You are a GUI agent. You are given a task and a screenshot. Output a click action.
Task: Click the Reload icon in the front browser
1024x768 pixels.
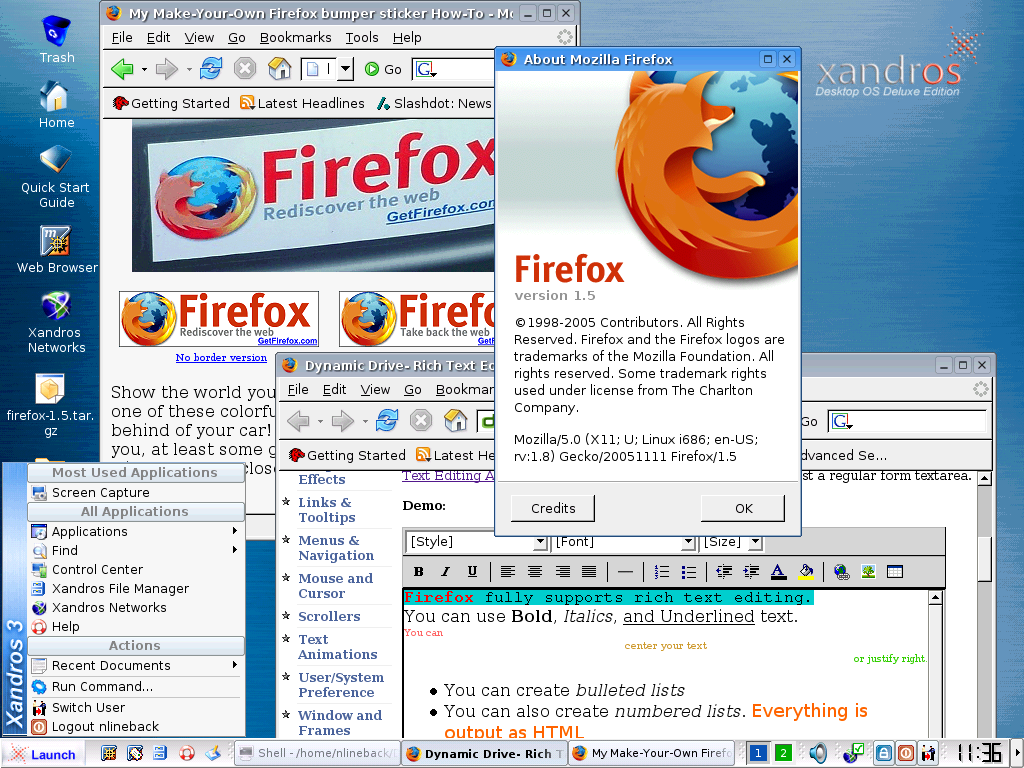click(387, 421)
